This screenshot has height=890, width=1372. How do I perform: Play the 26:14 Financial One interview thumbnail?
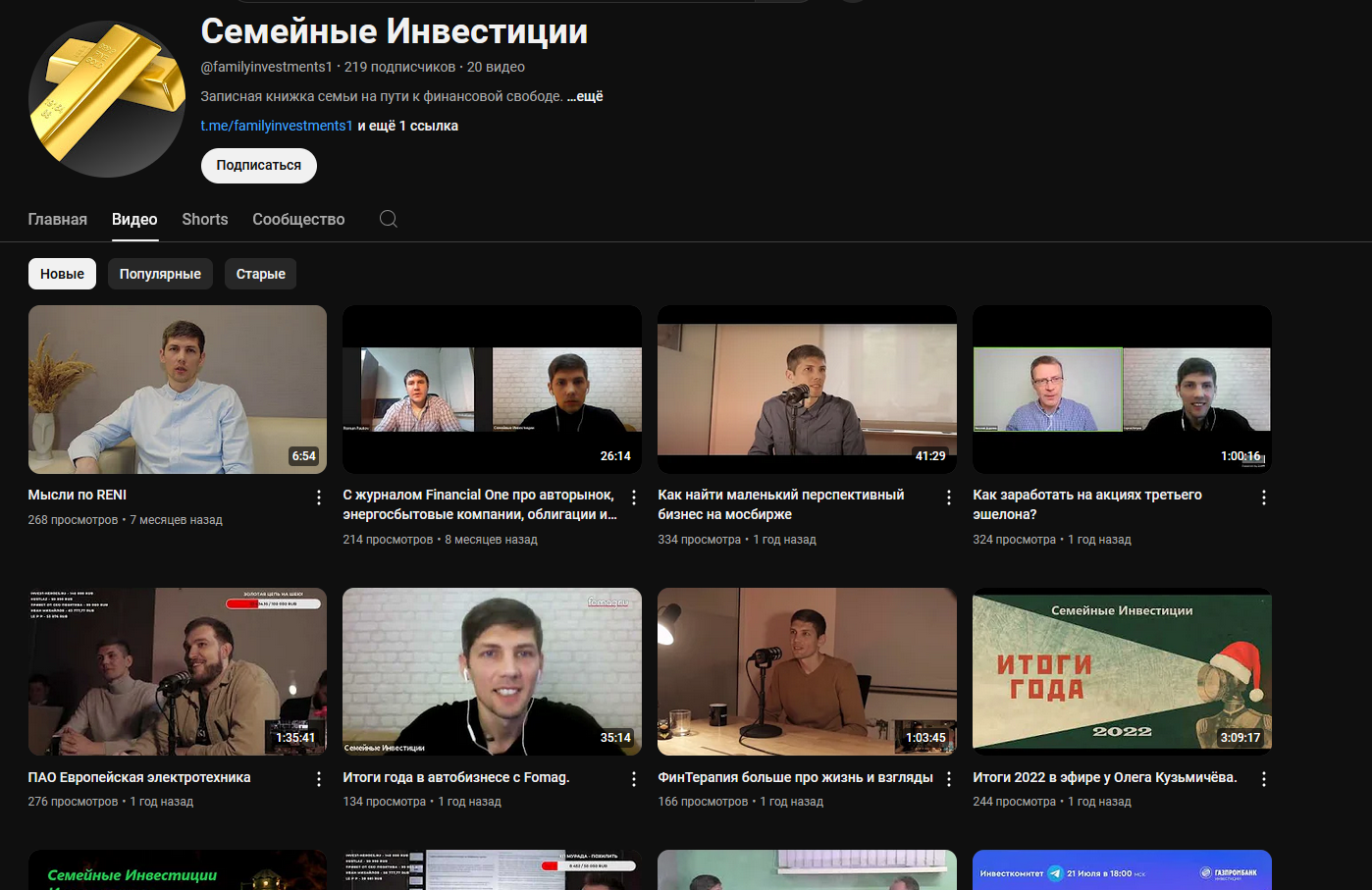click(492, 390)
